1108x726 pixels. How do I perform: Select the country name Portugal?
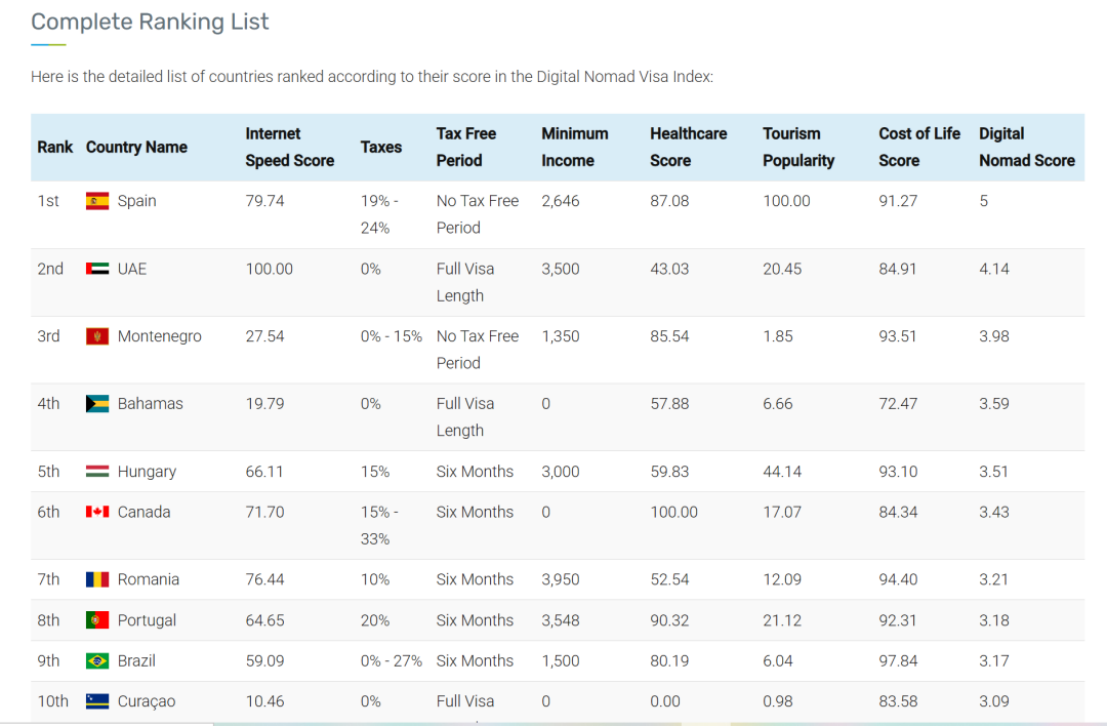(147, 620)
